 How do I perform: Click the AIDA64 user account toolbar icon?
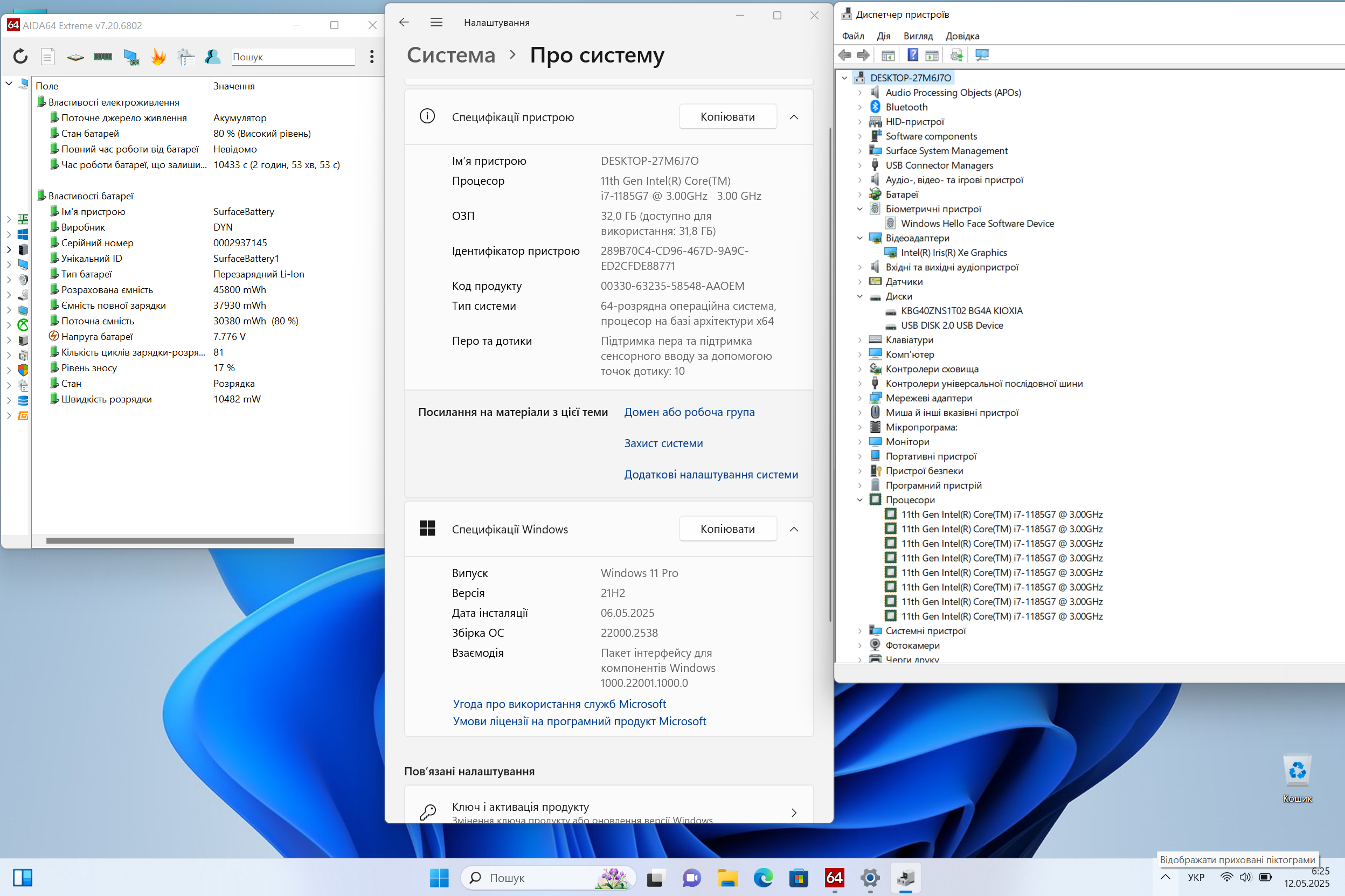212,56
